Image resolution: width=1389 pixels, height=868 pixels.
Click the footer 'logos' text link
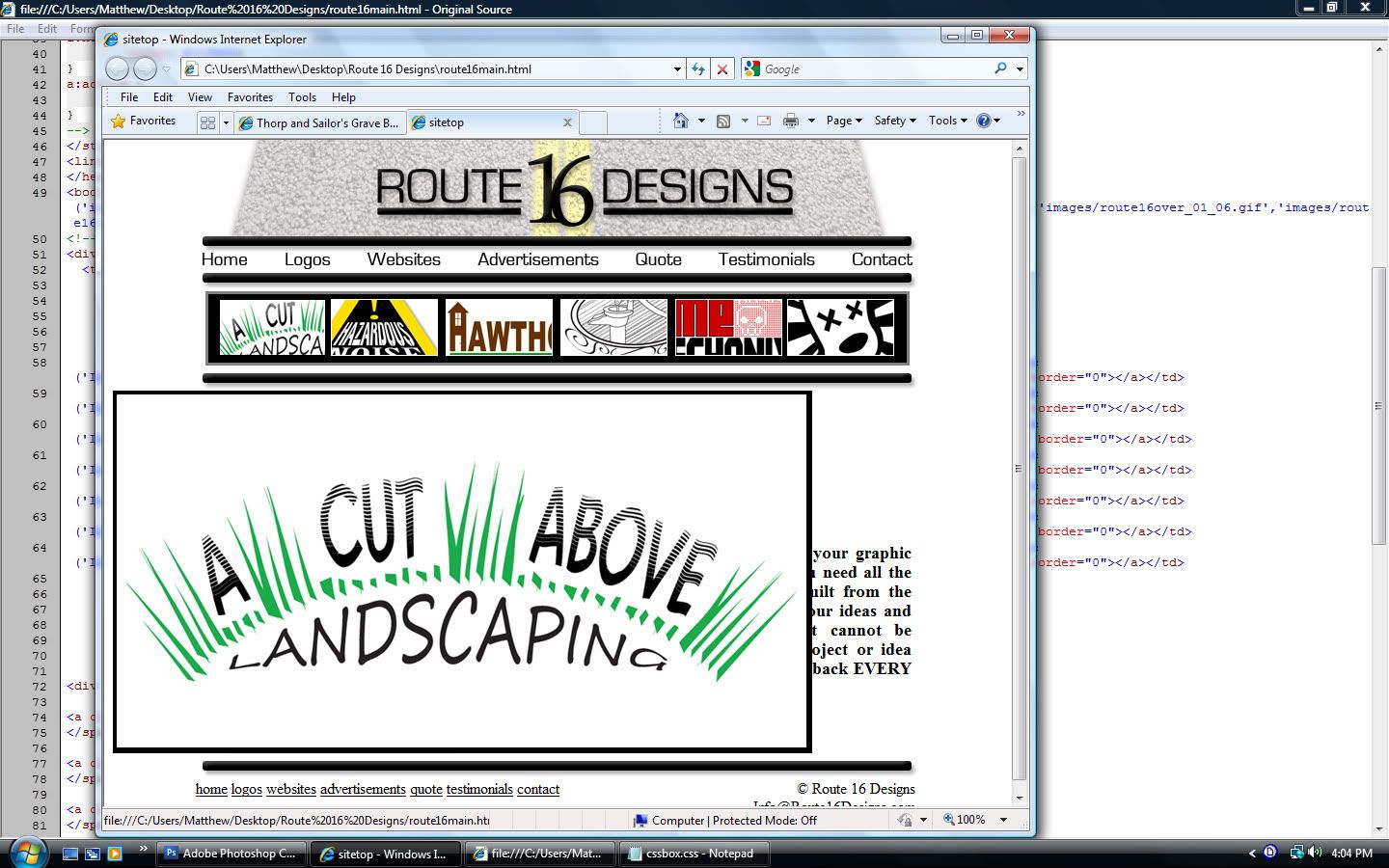pos(247,789)
